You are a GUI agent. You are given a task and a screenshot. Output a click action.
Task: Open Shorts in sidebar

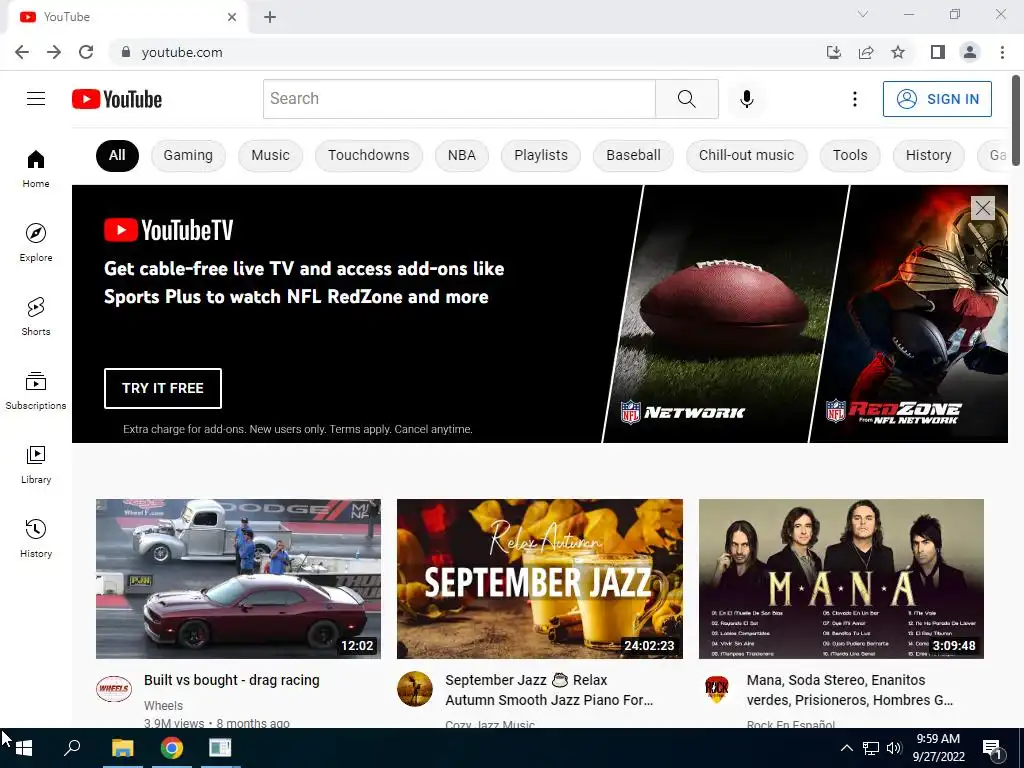pos(36,316)
